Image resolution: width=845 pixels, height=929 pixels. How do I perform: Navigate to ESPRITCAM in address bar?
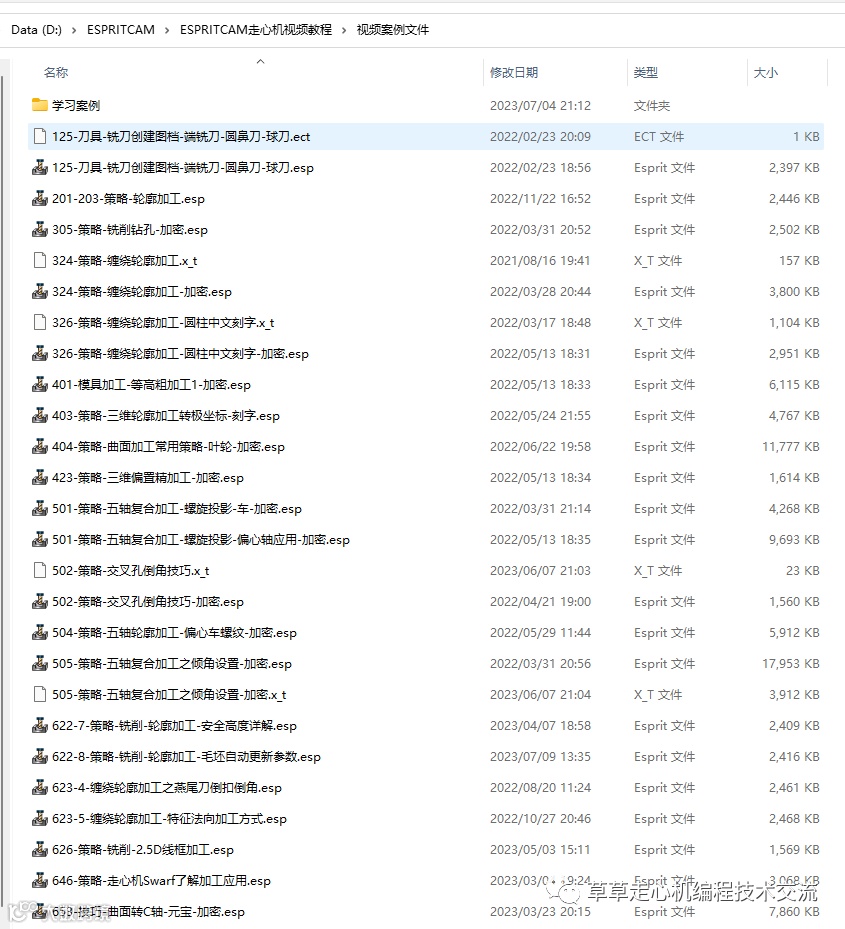(121, 30)
